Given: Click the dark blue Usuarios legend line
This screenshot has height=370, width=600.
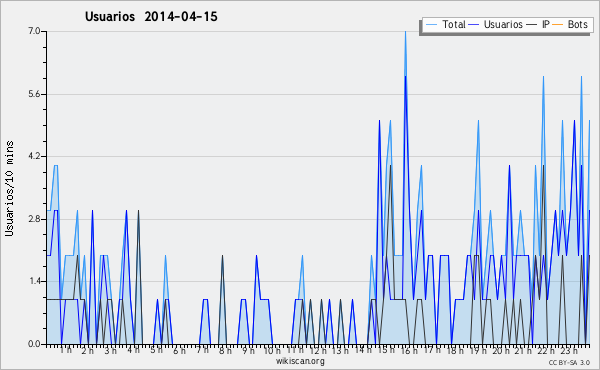Looking at the screenshot, I should [474, 25].
